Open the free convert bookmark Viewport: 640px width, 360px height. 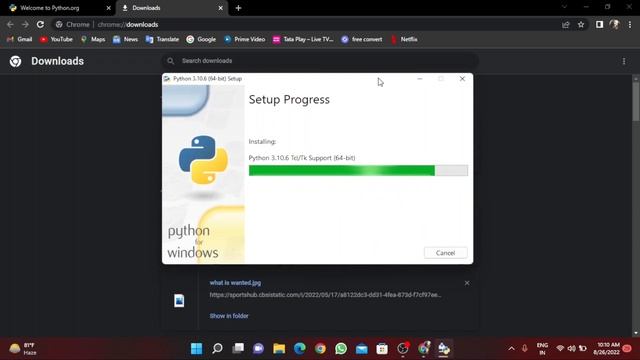pos(362,39)
